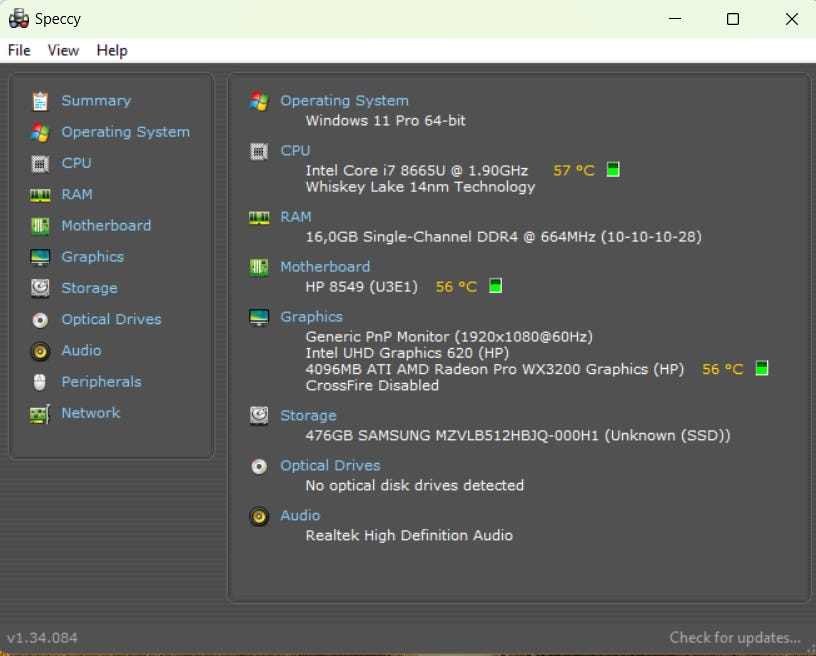Maximize the Speccy window
Screen dimensions: 816x656
(733, 19)
